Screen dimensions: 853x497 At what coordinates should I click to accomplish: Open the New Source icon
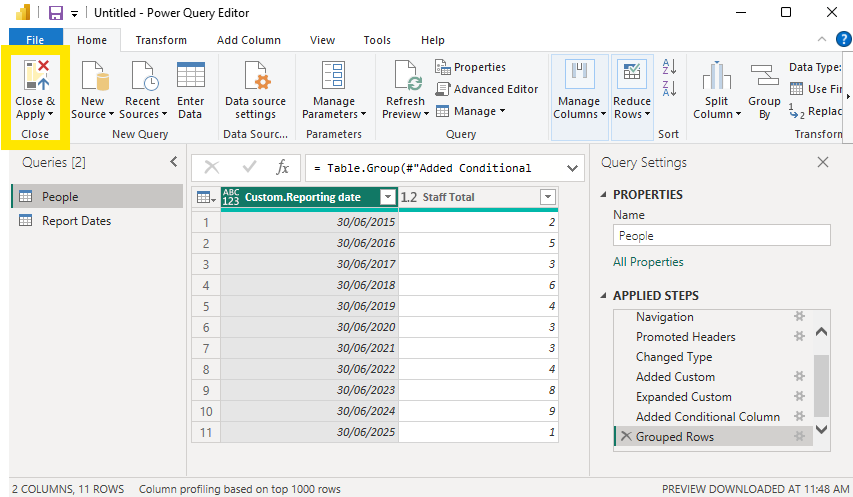(95, 74)
